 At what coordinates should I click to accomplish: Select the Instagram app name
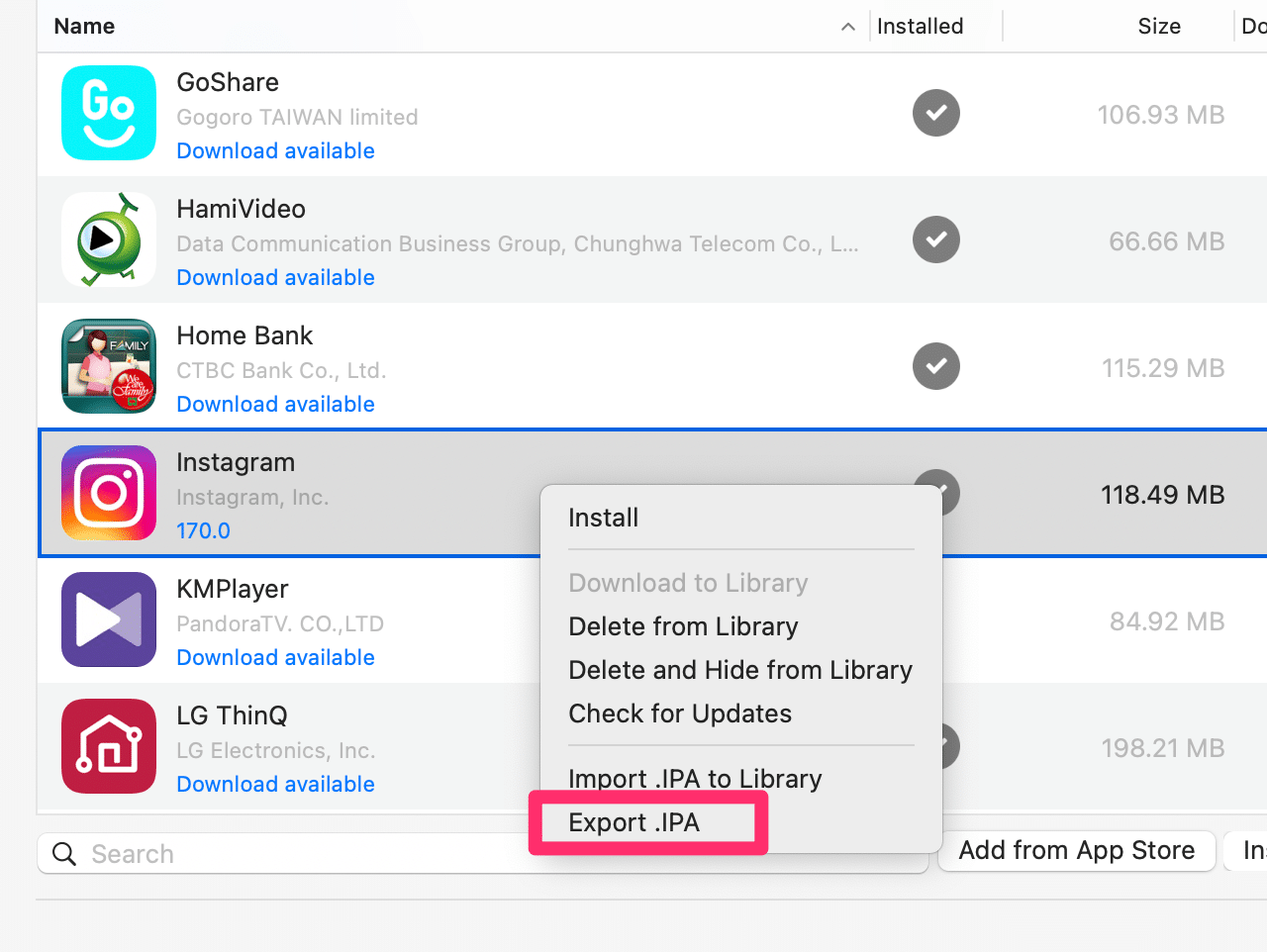point(236,462)
